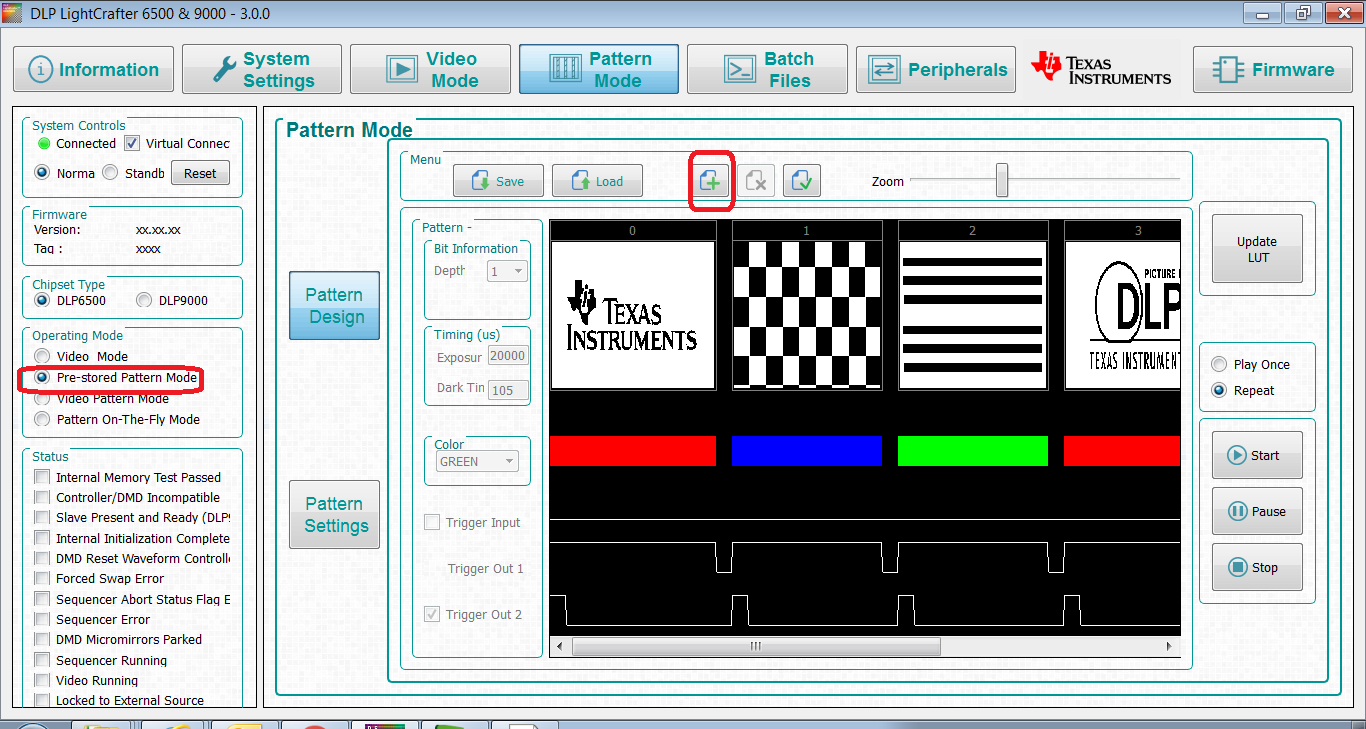1366x729 pixels.
Task: Select Pattern On-The-Fly Mode radio
Action: 42,419
